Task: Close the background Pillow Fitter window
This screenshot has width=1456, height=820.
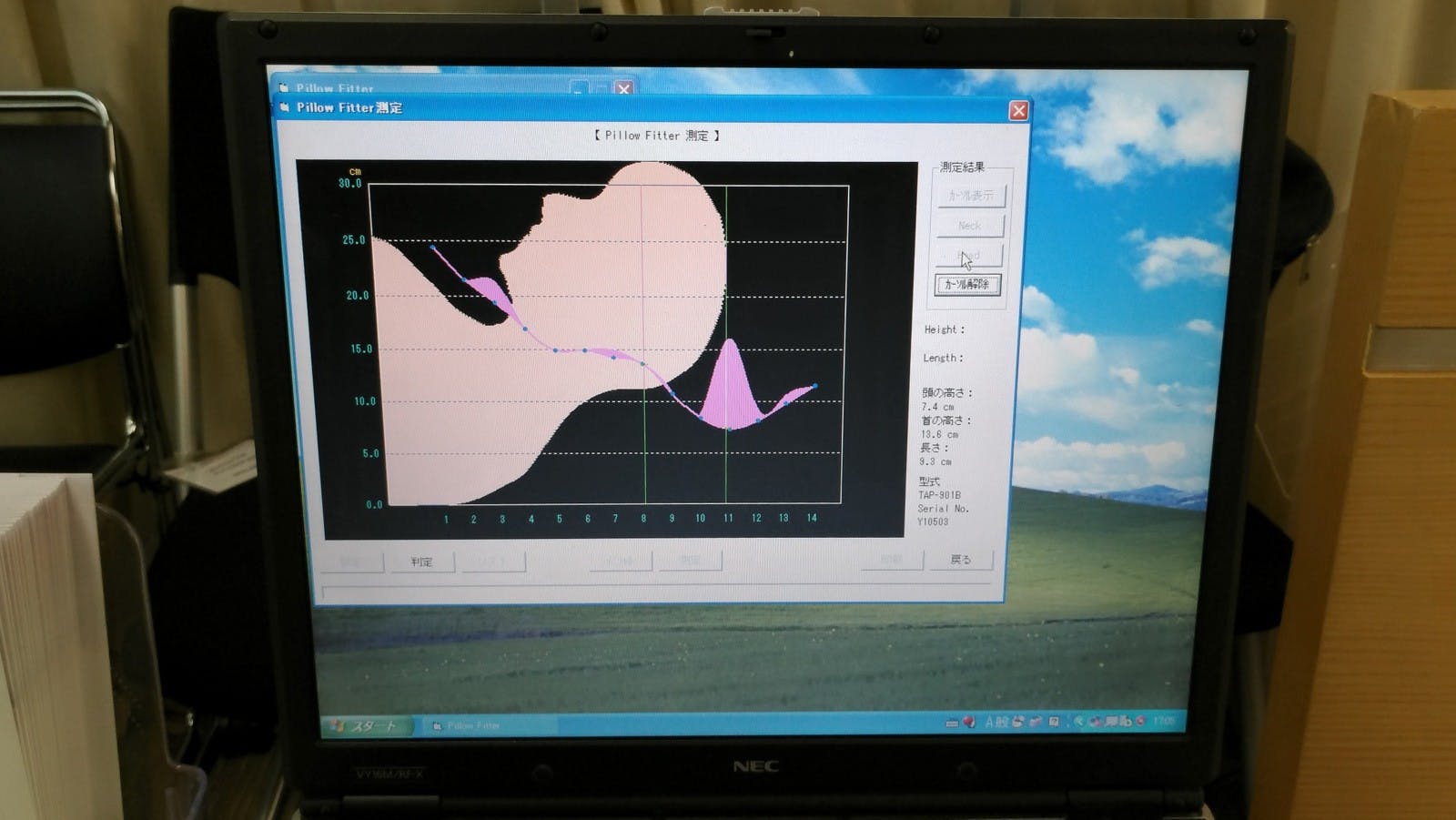Action: [623, 88]
